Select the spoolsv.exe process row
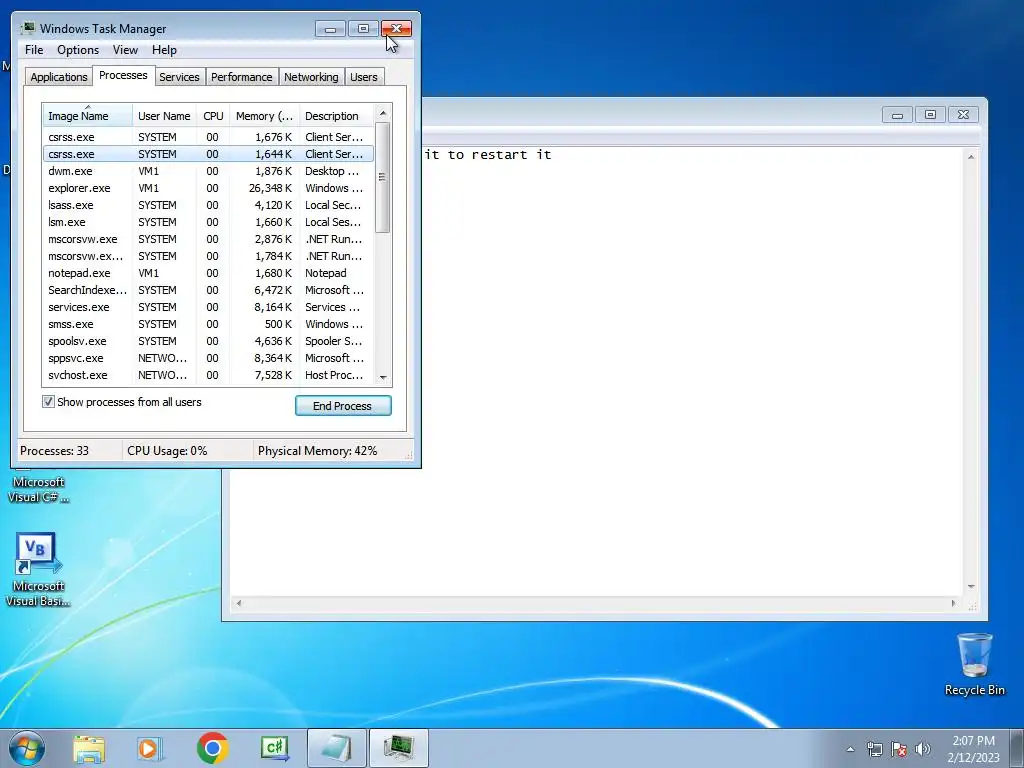 tap(208, 341)
